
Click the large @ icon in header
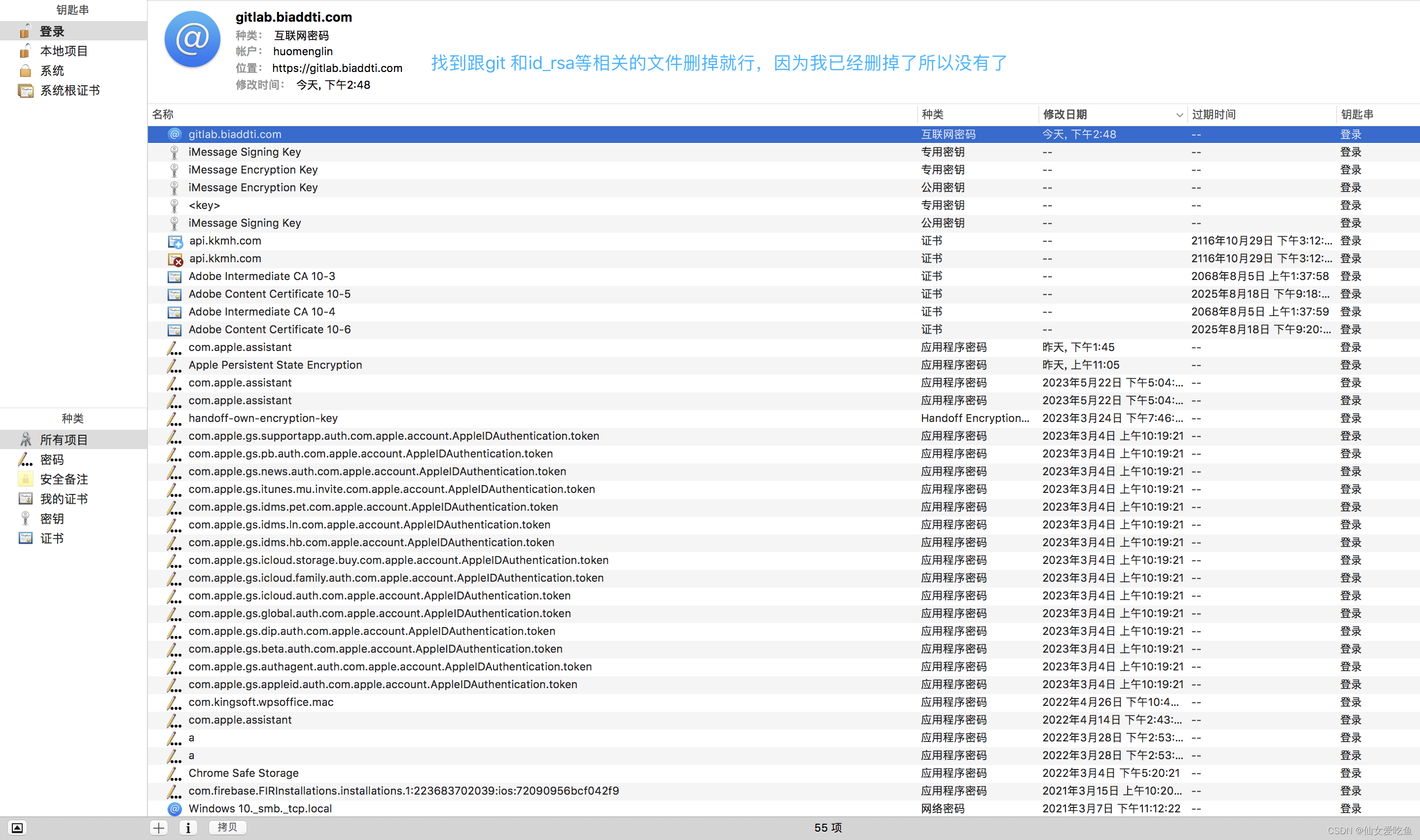pyautogui.click(x=192, y=39)
